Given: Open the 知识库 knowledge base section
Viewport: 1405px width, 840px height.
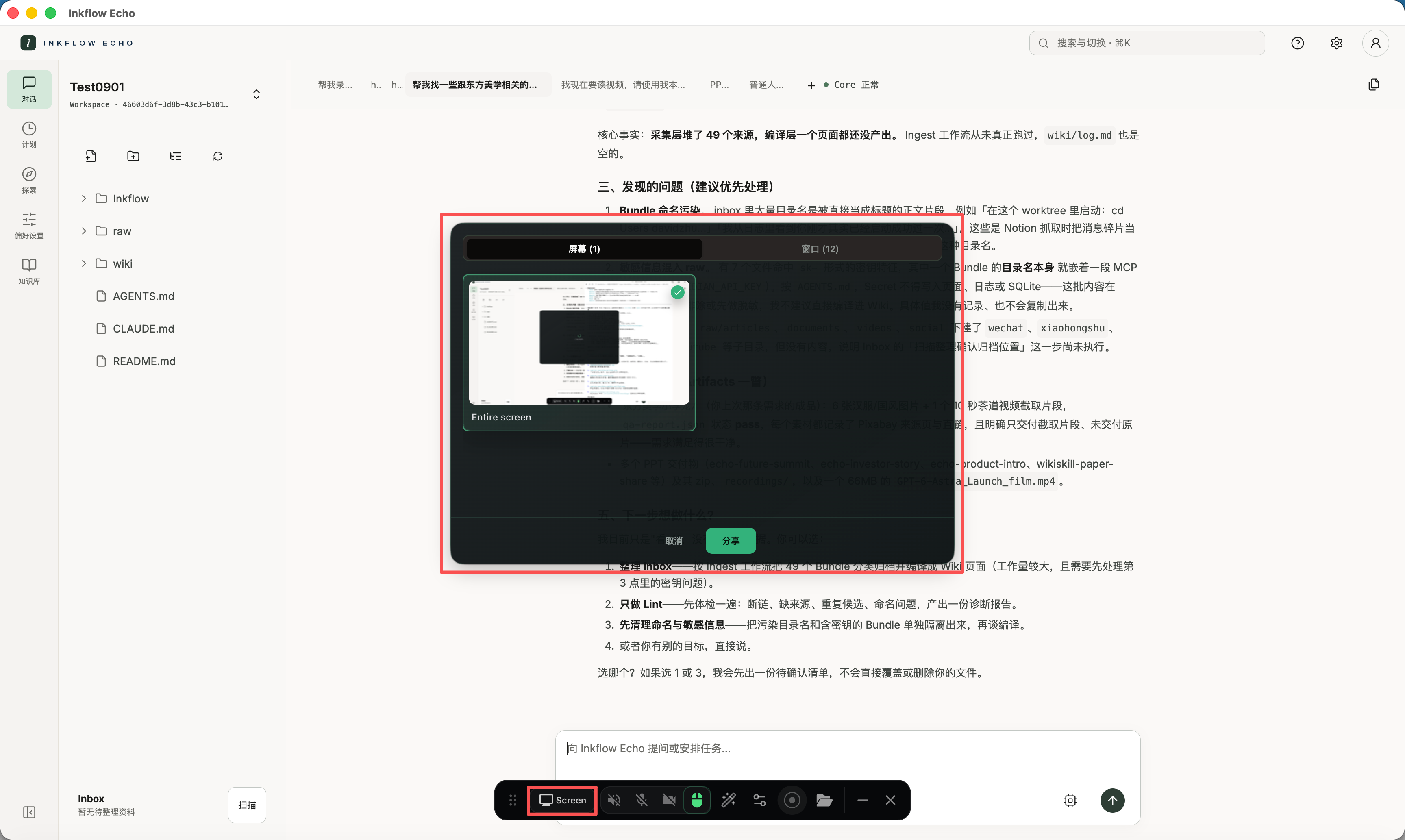Looking at the screenshot, I should (29, 271).
